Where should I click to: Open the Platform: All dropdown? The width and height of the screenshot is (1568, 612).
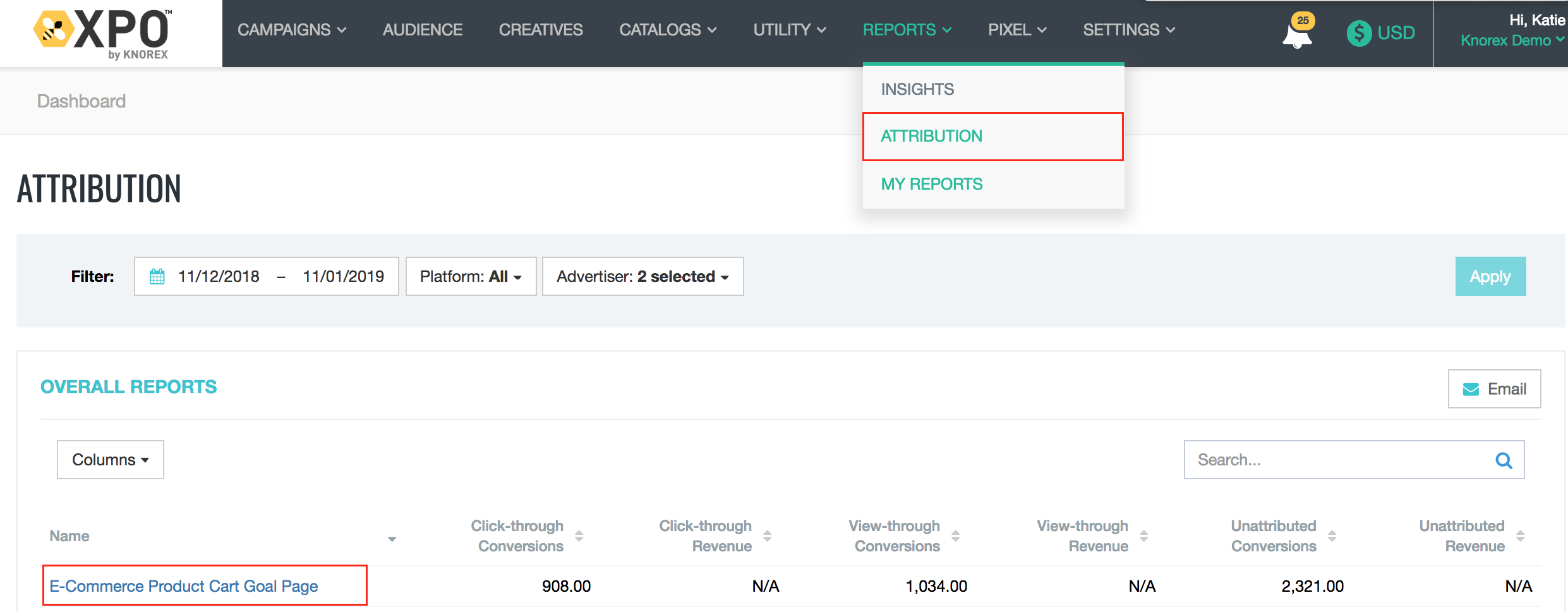pyautogui.click(x=471, y=276)
